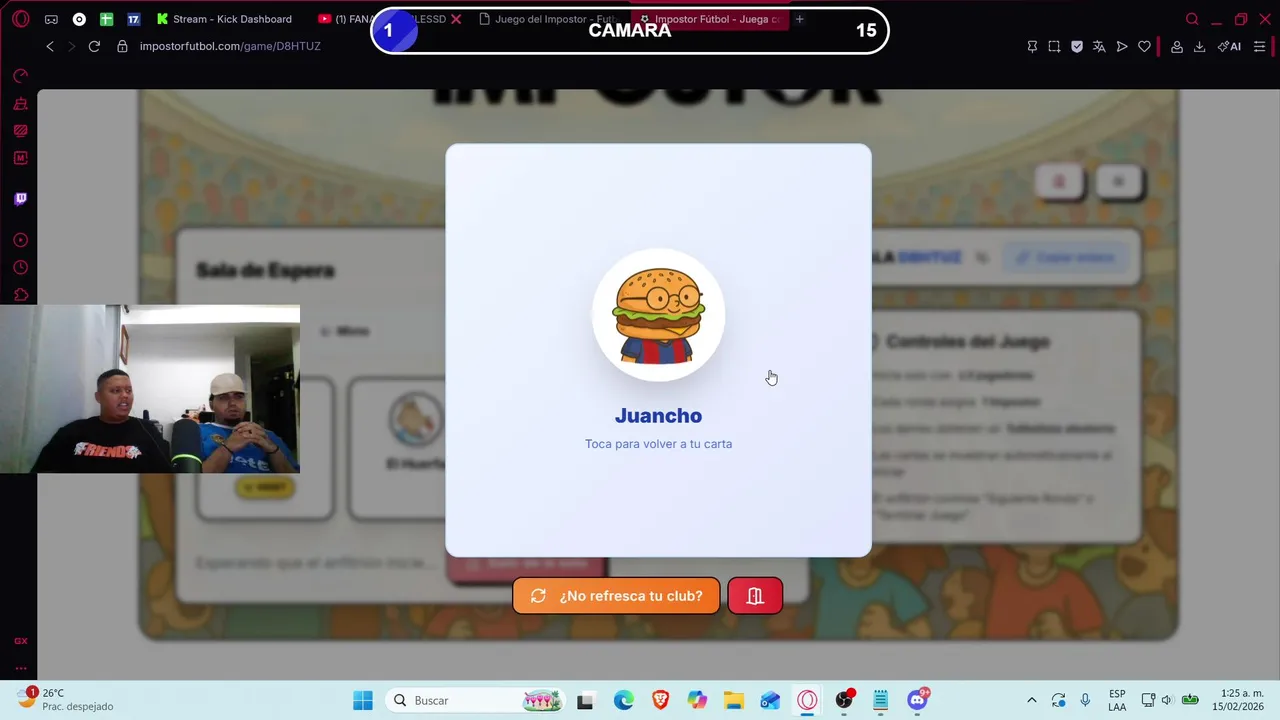Click the red exit door button
Screen dimensions: 1280x720
pyautogui.click(x=755, y=596)
